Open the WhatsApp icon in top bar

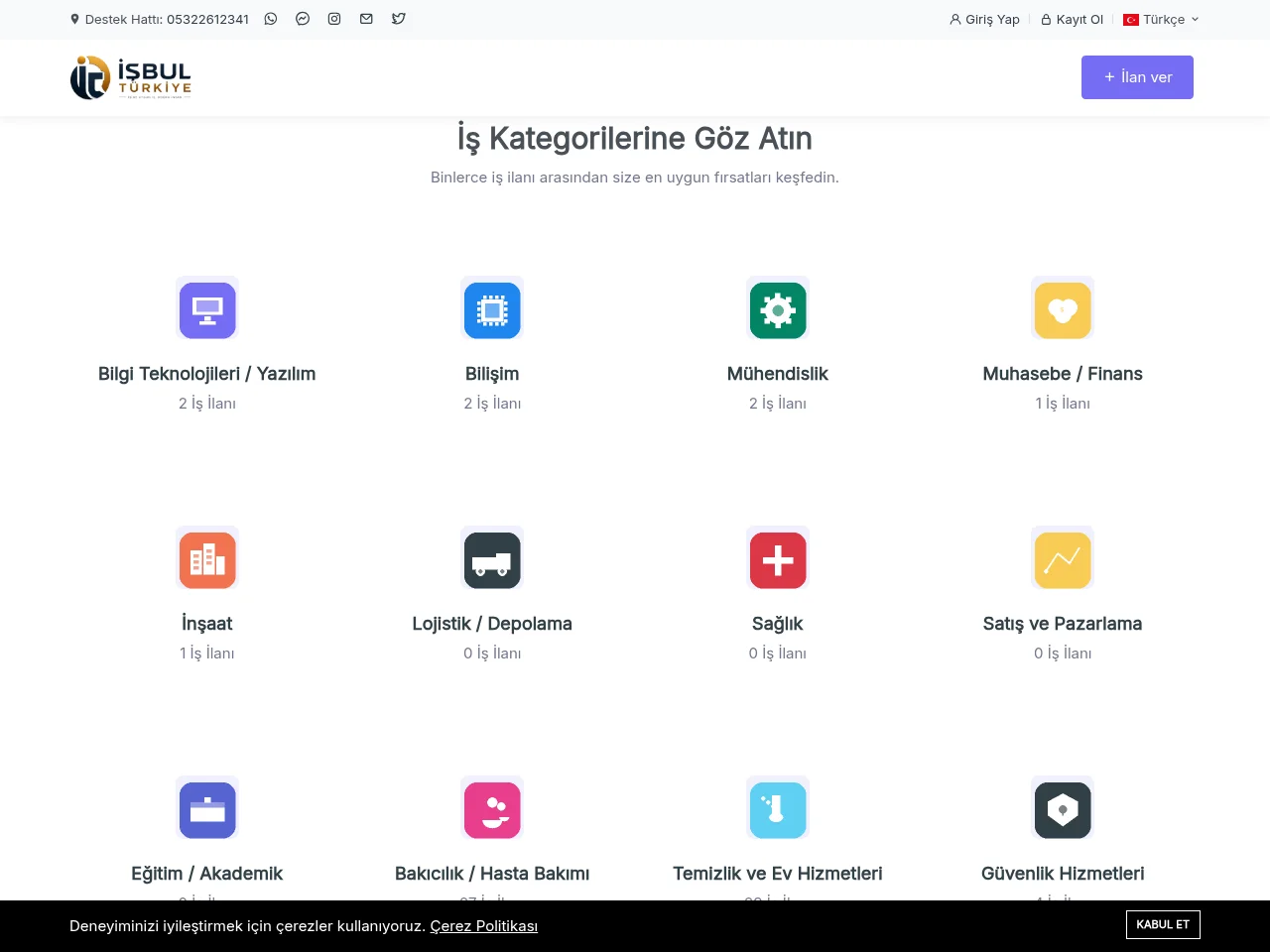click(x=271, y=19)
